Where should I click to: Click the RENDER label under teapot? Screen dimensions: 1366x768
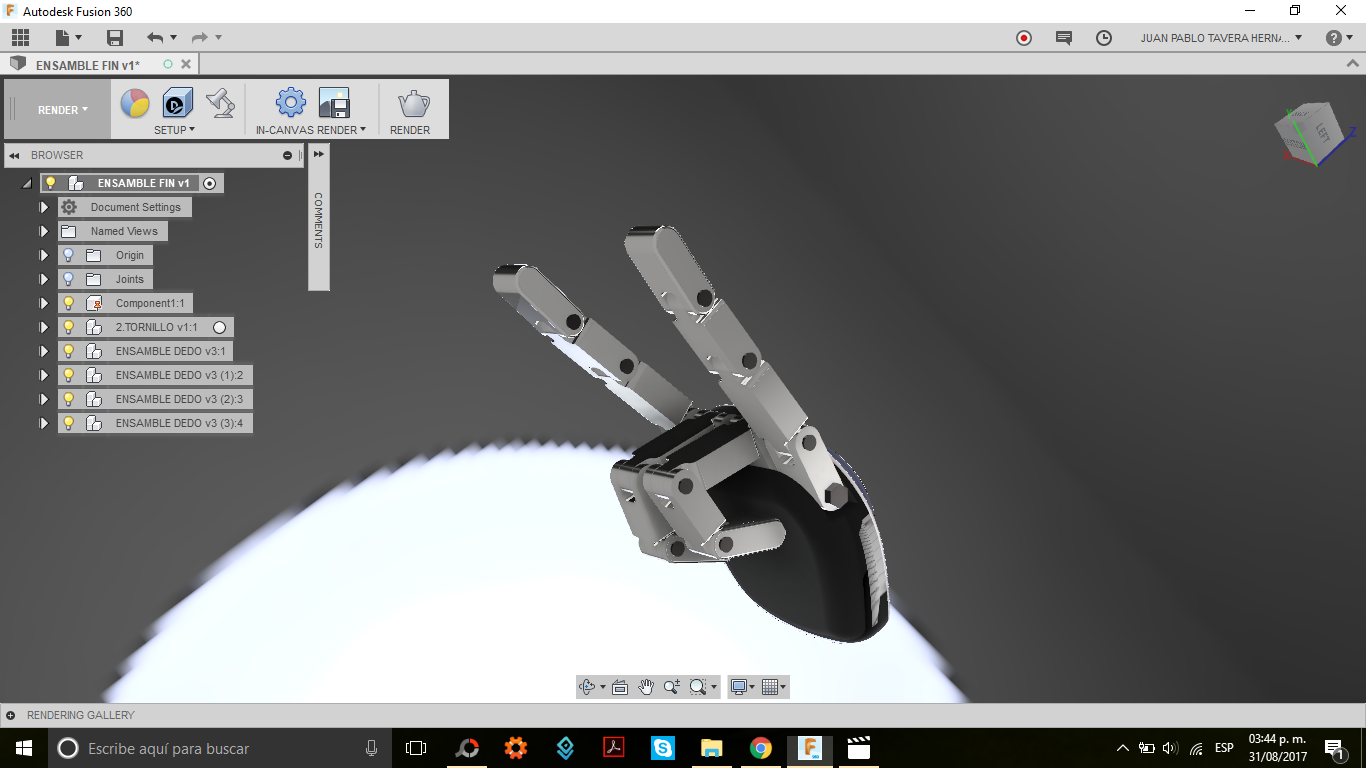pos(410,130)
